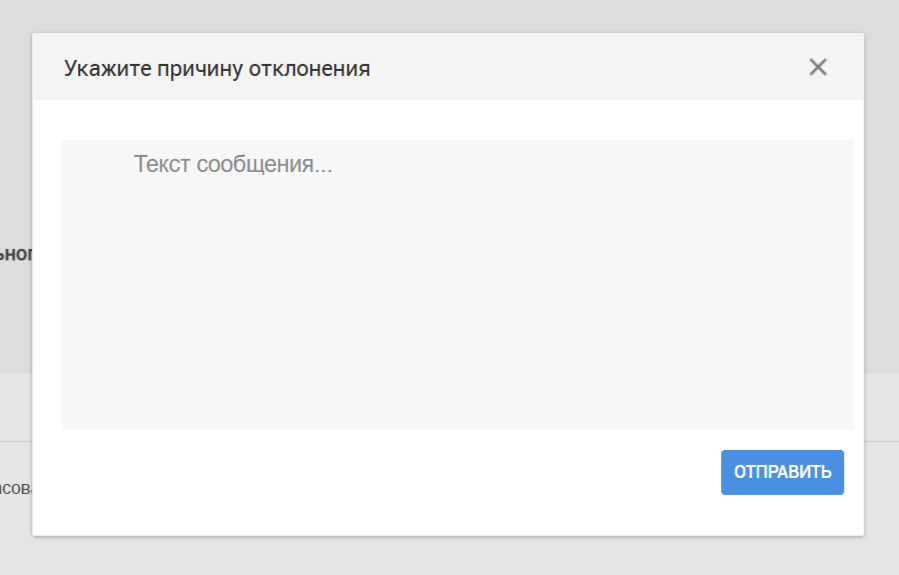Image resolution: width=899 pixels, height=575 pixels.
Task: Click the dimmed backdrop above the dialog
Action: pyautogui.click(x=450, y=15)
